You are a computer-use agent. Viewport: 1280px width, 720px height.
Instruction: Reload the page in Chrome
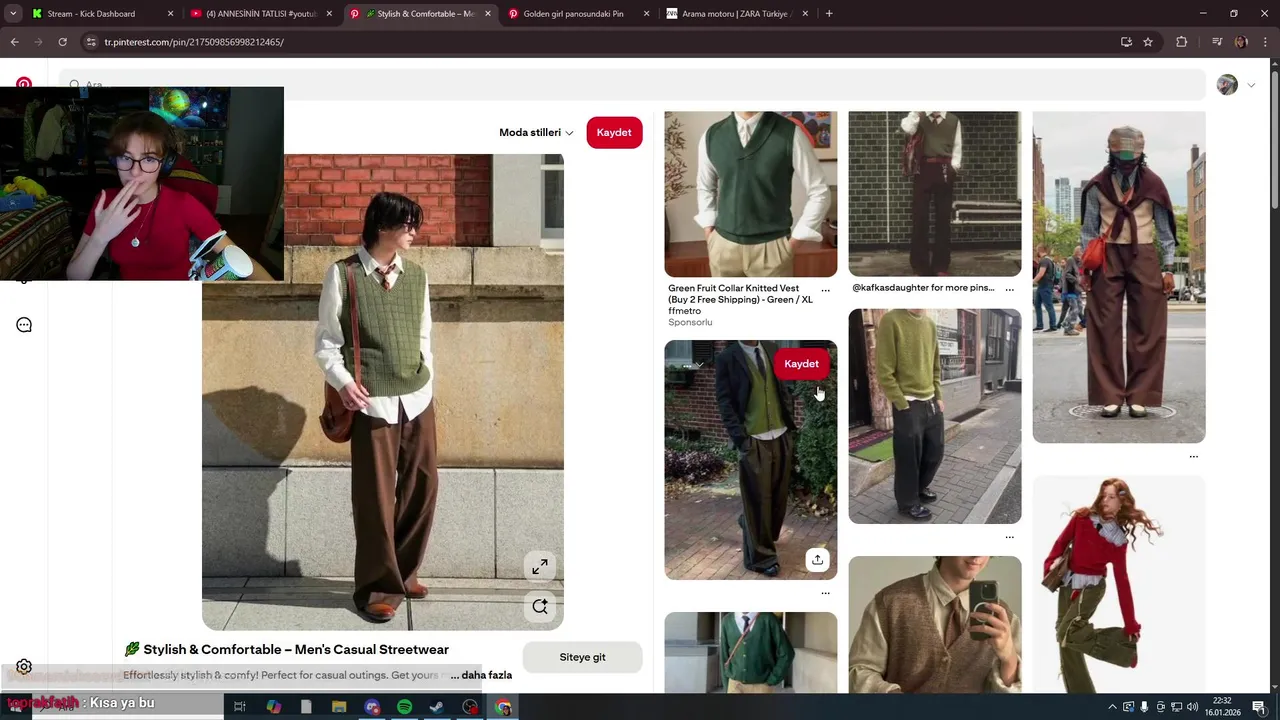[x=62, y=42]
